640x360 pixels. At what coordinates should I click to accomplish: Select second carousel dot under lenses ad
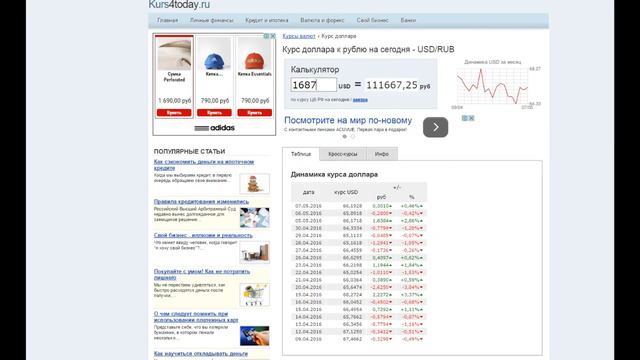tap(353, 137)
